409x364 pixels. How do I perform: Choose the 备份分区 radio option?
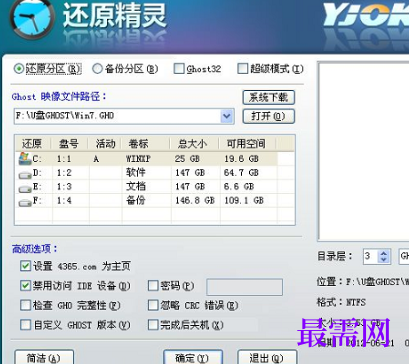click(x=97, y=69)
